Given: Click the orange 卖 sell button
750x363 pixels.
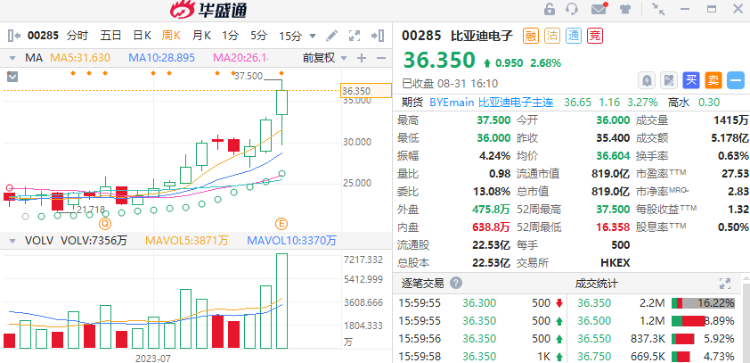Looking at the screenshot, I should click(713, 80).
